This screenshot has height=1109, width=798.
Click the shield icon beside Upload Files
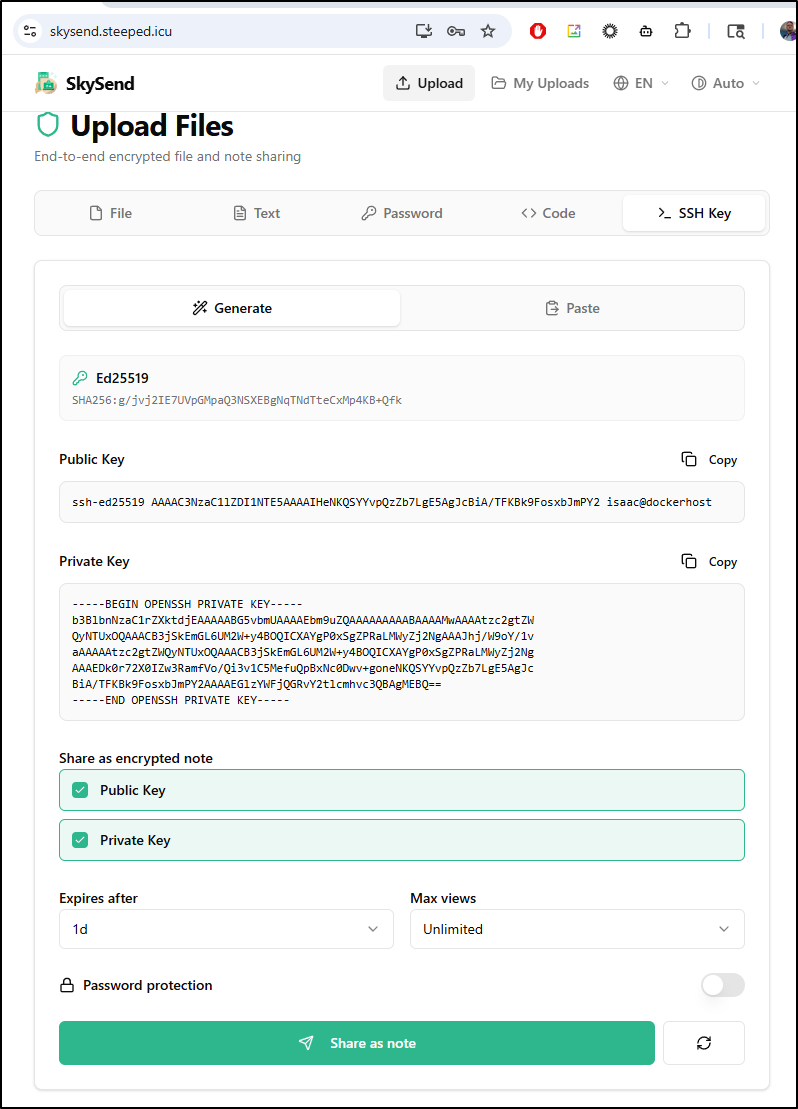coord(47,125)
